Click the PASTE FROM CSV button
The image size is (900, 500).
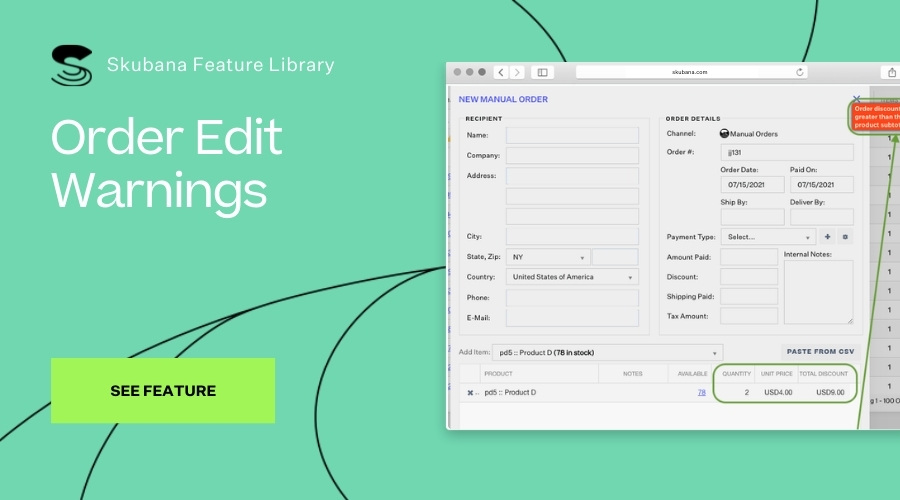point(820,351)
